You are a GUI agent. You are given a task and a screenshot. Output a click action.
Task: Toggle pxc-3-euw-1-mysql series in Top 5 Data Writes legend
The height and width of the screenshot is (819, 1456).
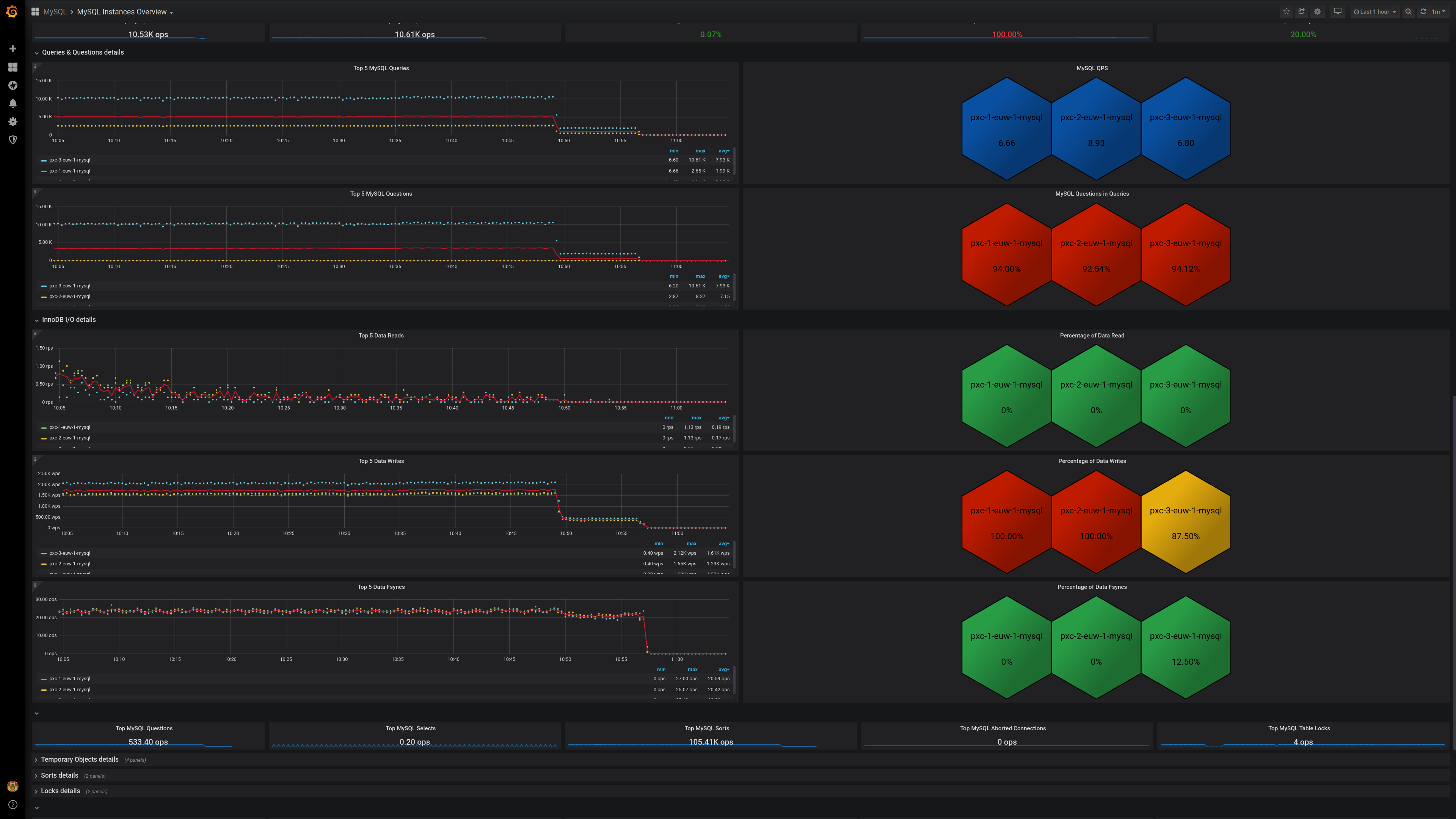pyautogui.click(x=69, y=553)
